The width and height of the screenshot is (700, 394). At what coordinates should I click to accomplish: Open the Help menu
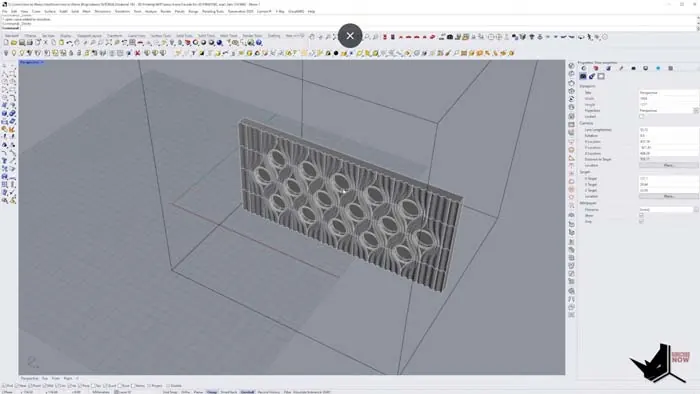(311, 11)
